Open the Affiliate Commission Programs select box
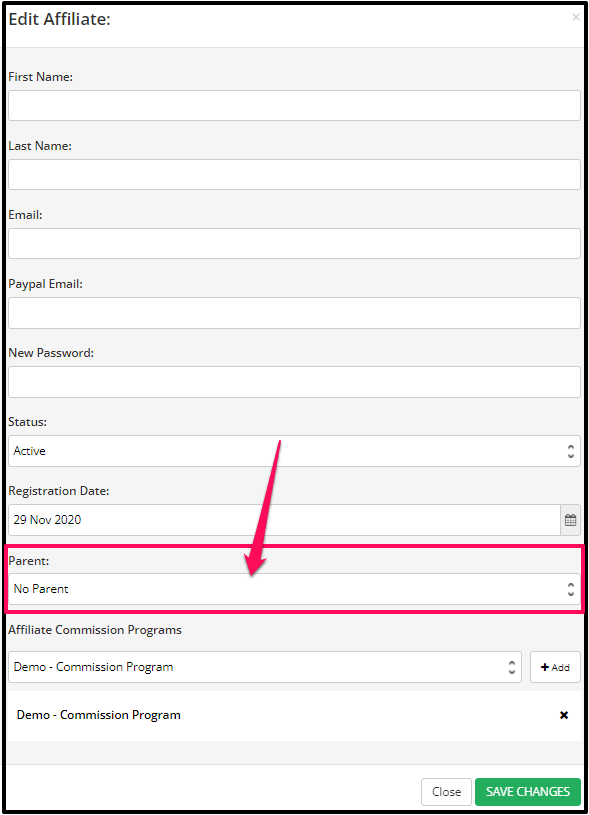 pos(265,667)
